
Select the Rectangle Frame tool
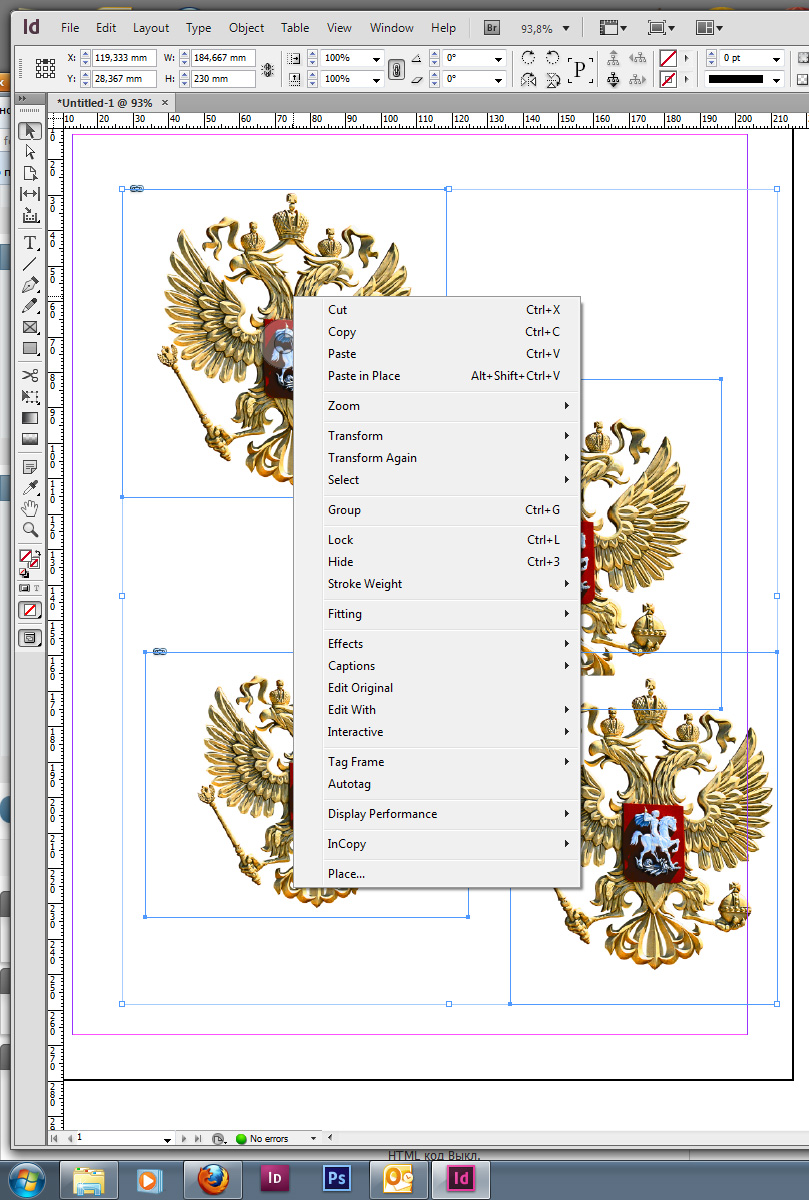30,327
